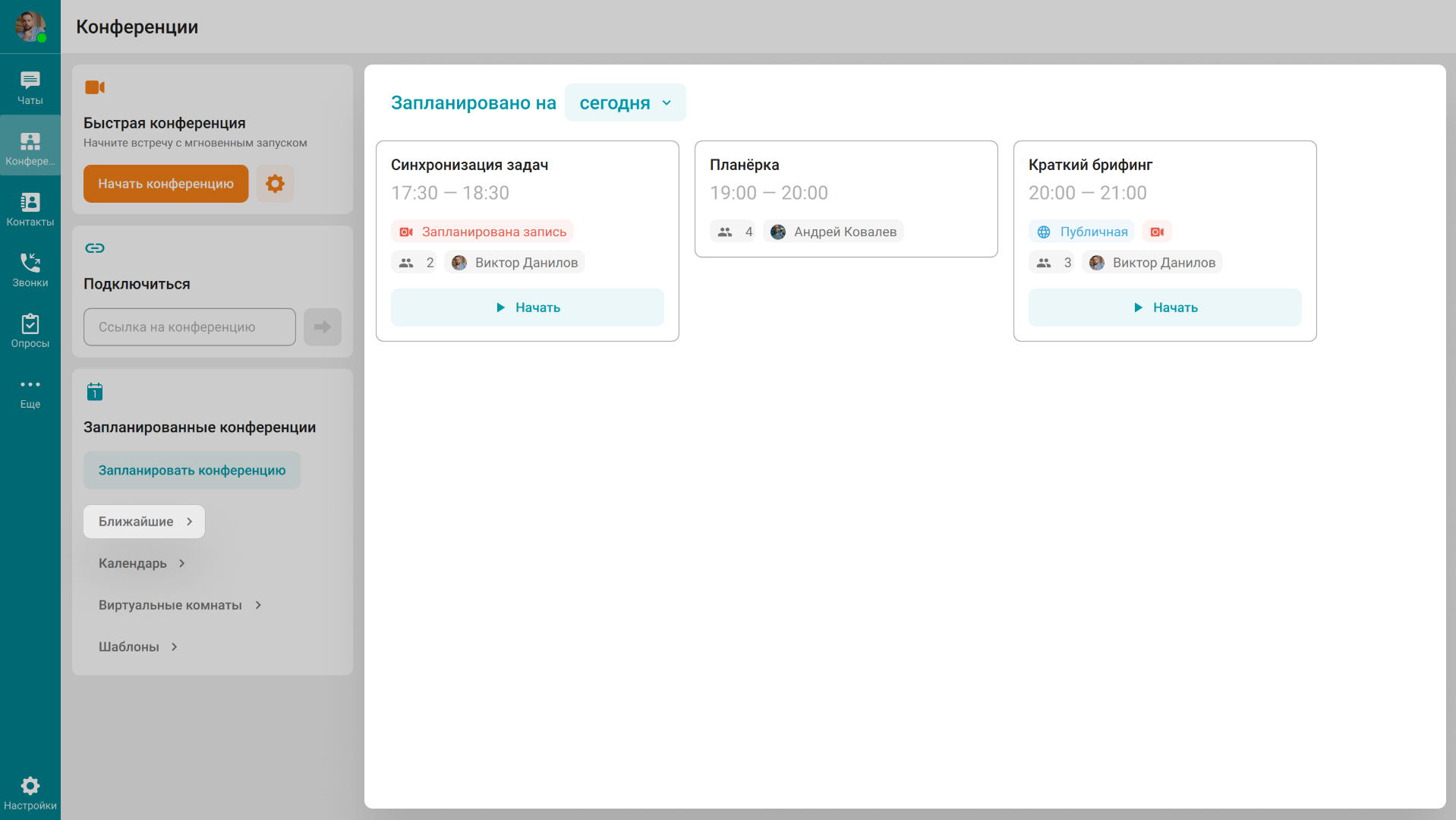Start the Краткий брифинг conference

tap(1165, 307)
